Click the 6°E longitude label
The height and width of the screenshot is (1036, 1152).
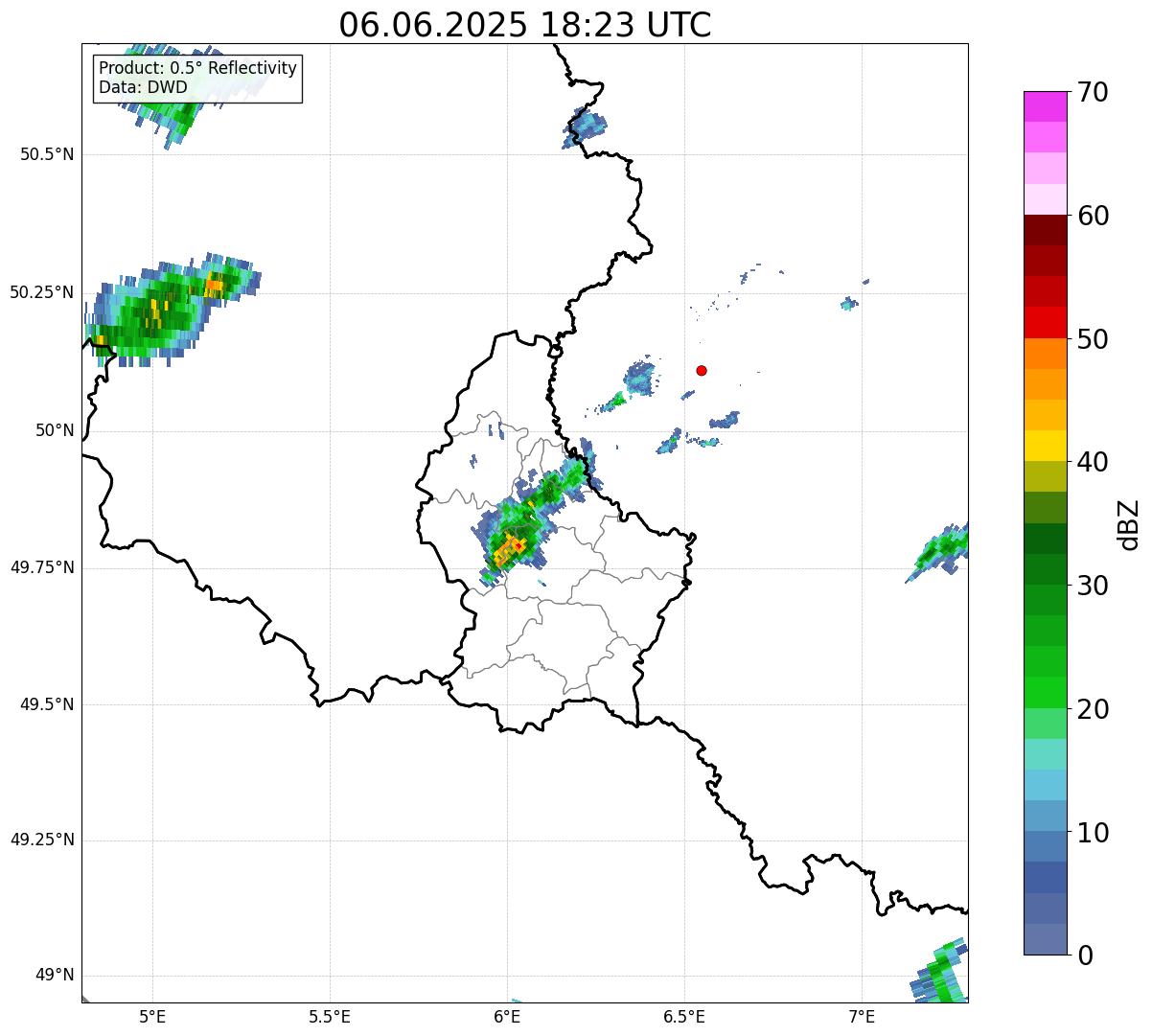(x=507, y=1017)
